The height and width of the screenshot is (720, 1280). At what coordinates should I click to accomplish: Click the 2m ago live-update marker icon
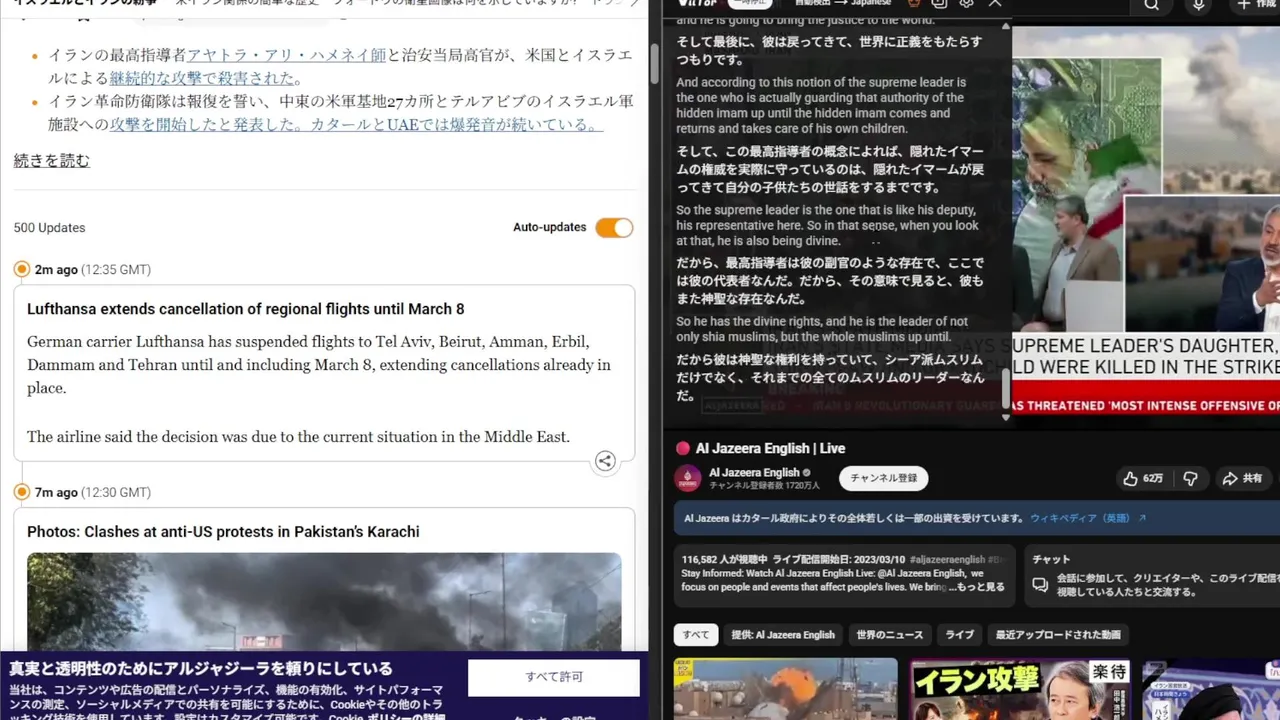(x=22, y=269)
